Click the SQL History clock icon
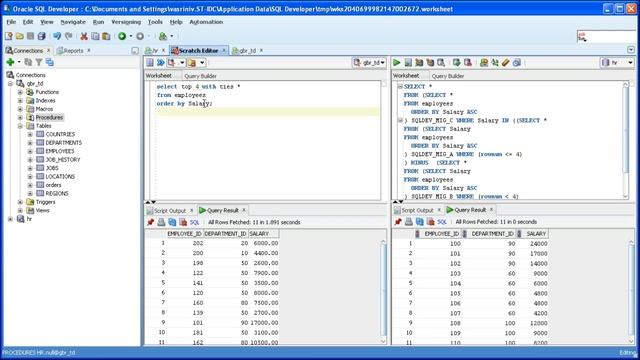The height and width of the screenshot is (360, 640). (x=517, y=62)
